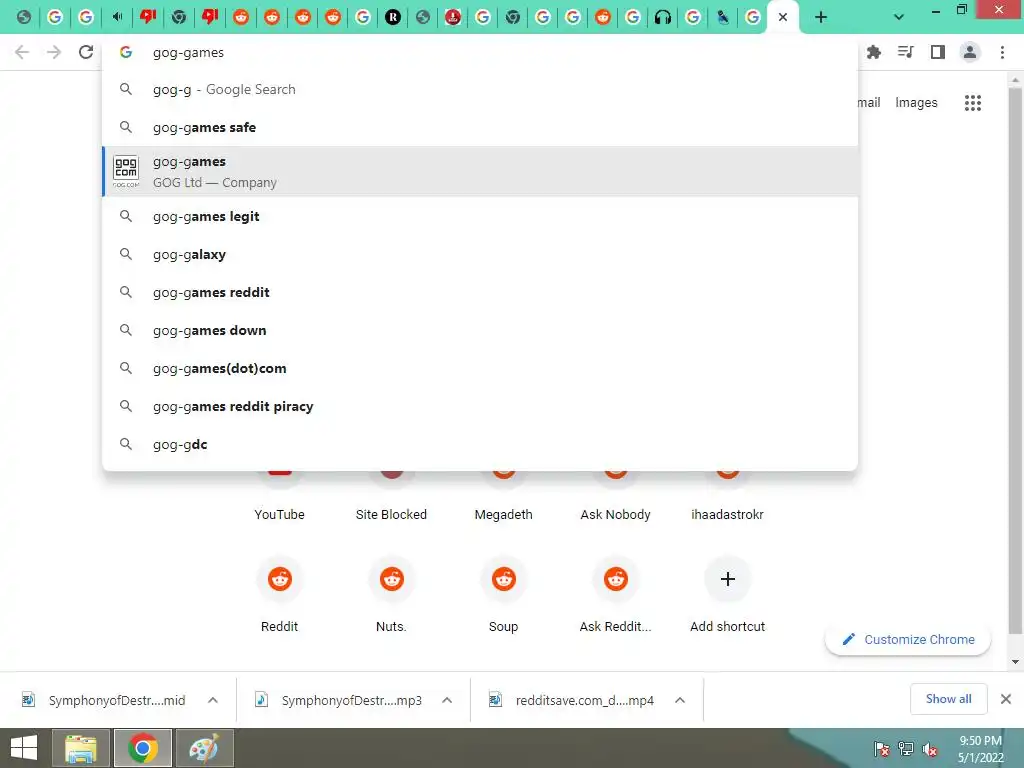Click the Add shortcut plus icon

pyautogui.click(x=728, y=579)
